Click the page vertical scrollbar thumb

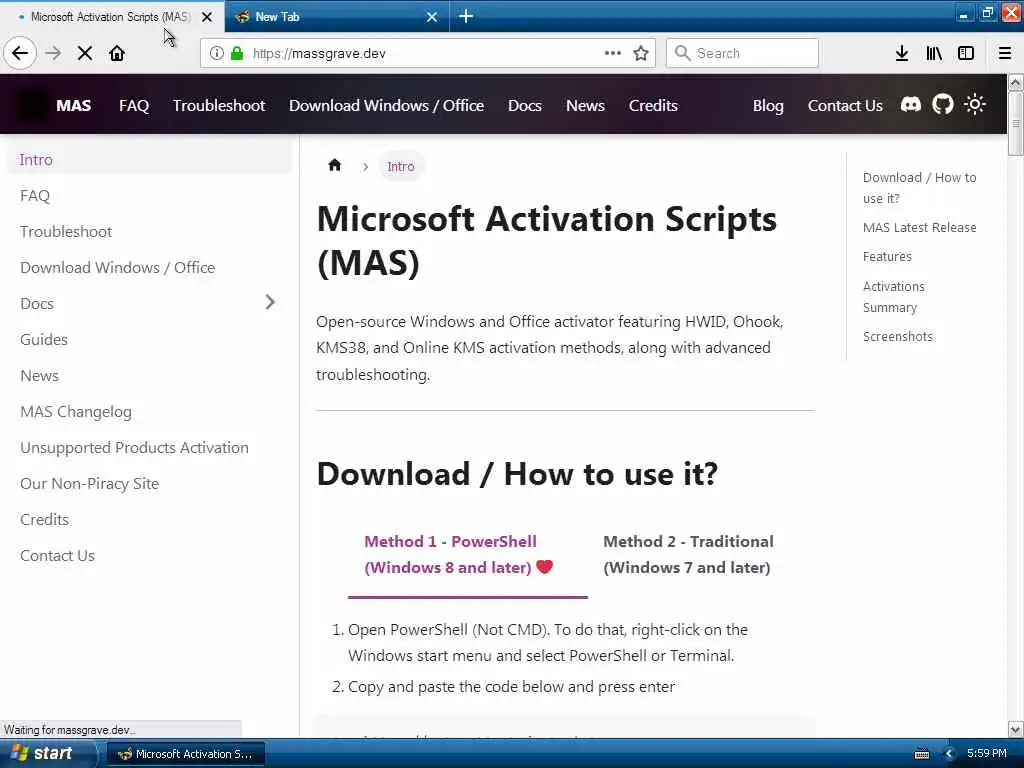pyautogui.click(x=1016, y=123)
